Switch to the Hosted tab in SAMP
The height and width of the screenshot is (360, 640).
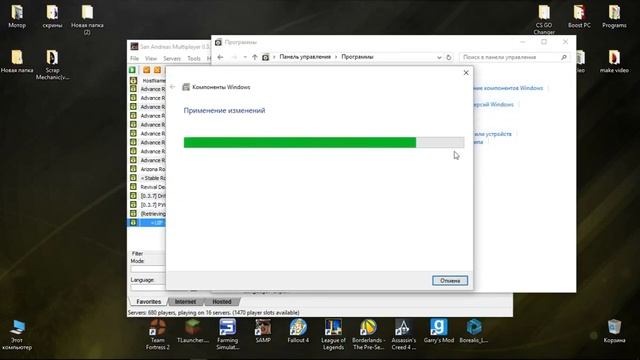pos(222,302)
